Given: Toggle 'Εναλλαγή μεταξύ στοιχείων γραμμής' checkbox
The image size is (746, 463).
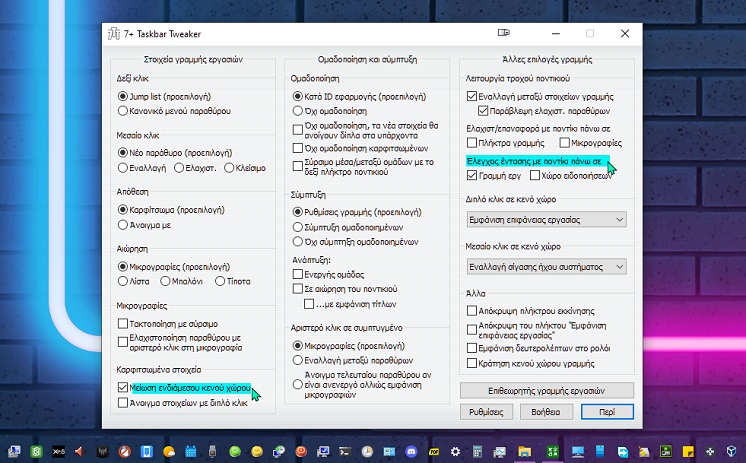Looking at the screenshot, I should point(472,96).
